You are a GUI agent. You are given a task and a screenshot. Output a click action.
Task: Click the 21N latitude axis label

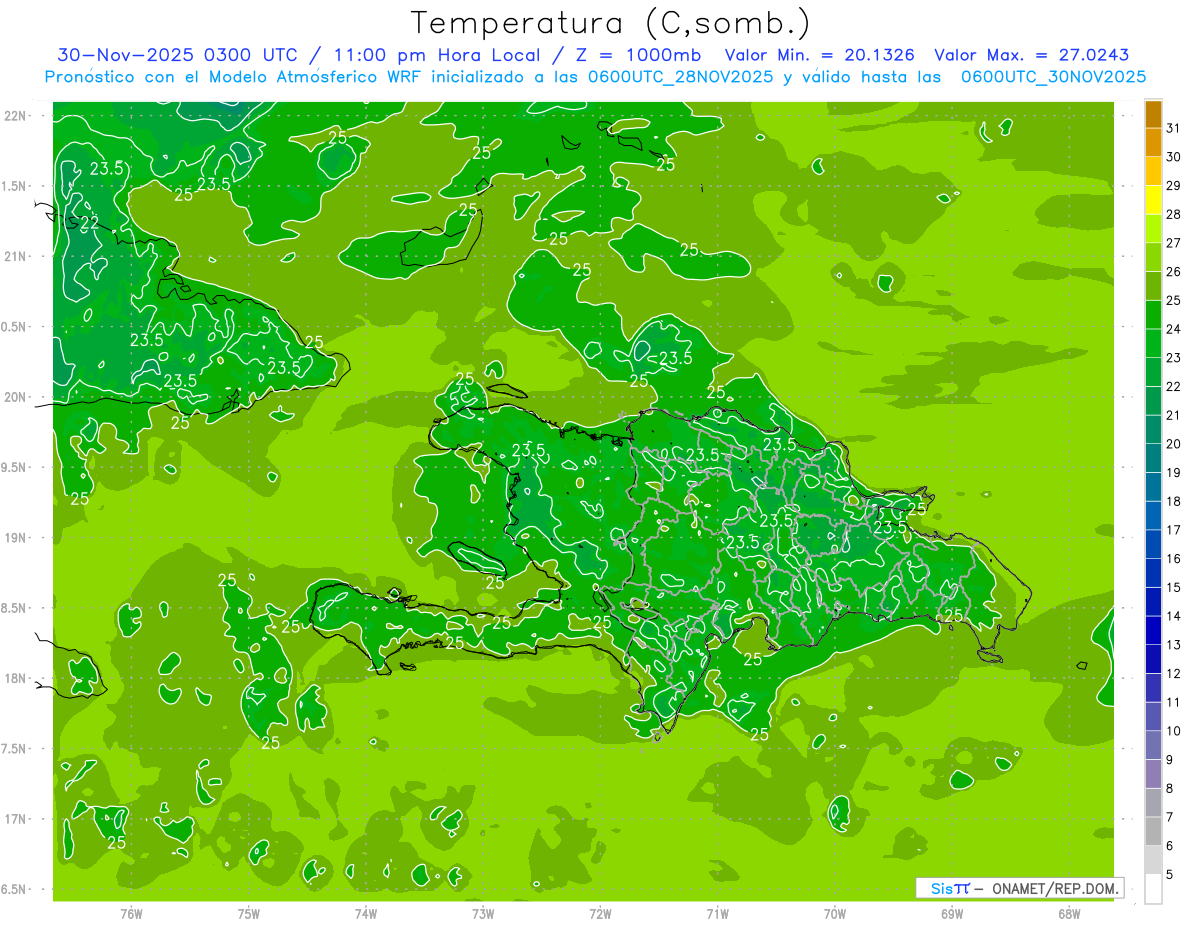[15, 256]
